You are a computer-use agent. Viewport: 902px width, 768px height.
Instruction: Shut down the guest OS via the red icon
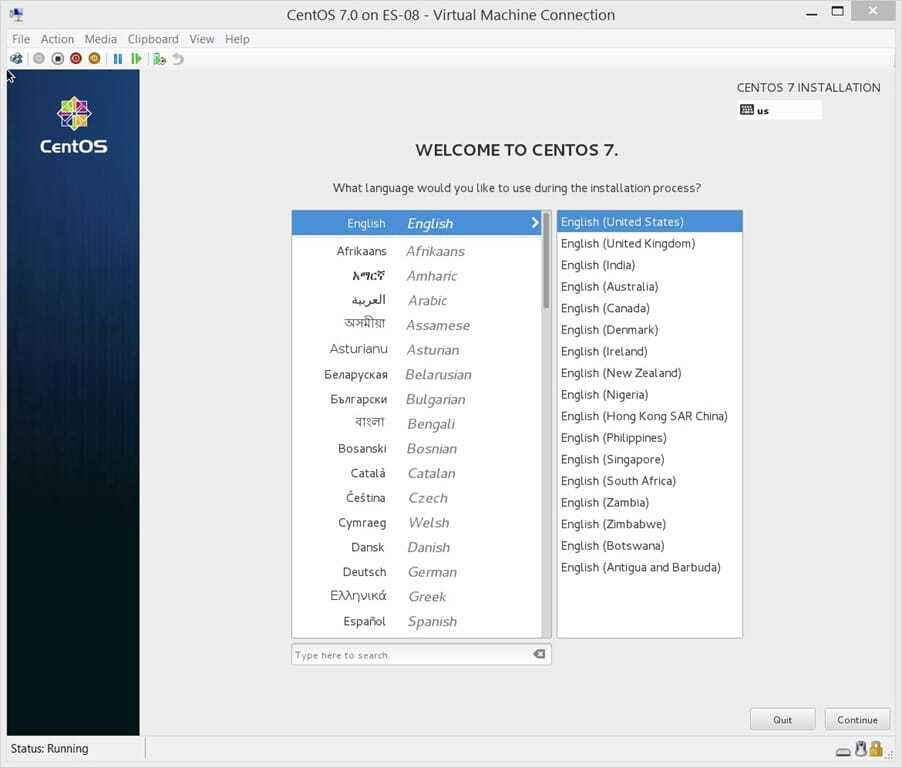click(x=75, y=58)
